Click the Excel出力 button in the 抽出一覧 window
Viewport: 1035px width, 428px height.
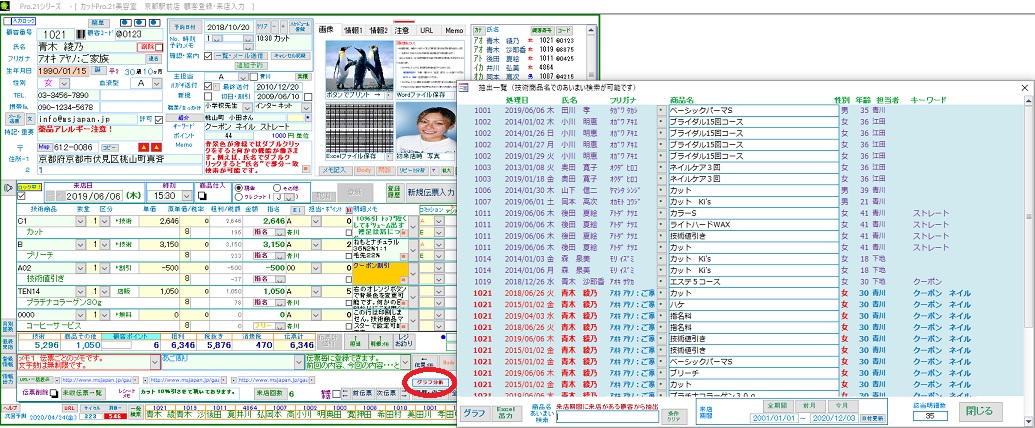(506, 413)
